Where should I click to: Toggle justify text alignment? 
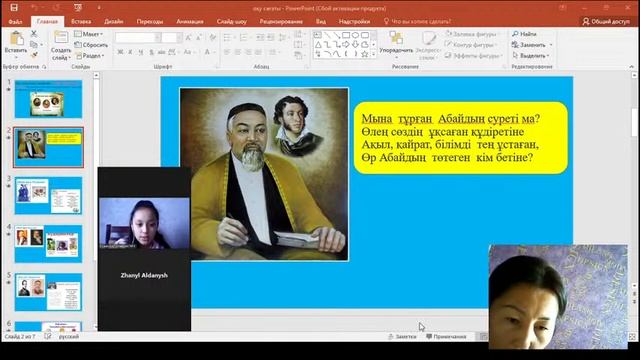258,52
